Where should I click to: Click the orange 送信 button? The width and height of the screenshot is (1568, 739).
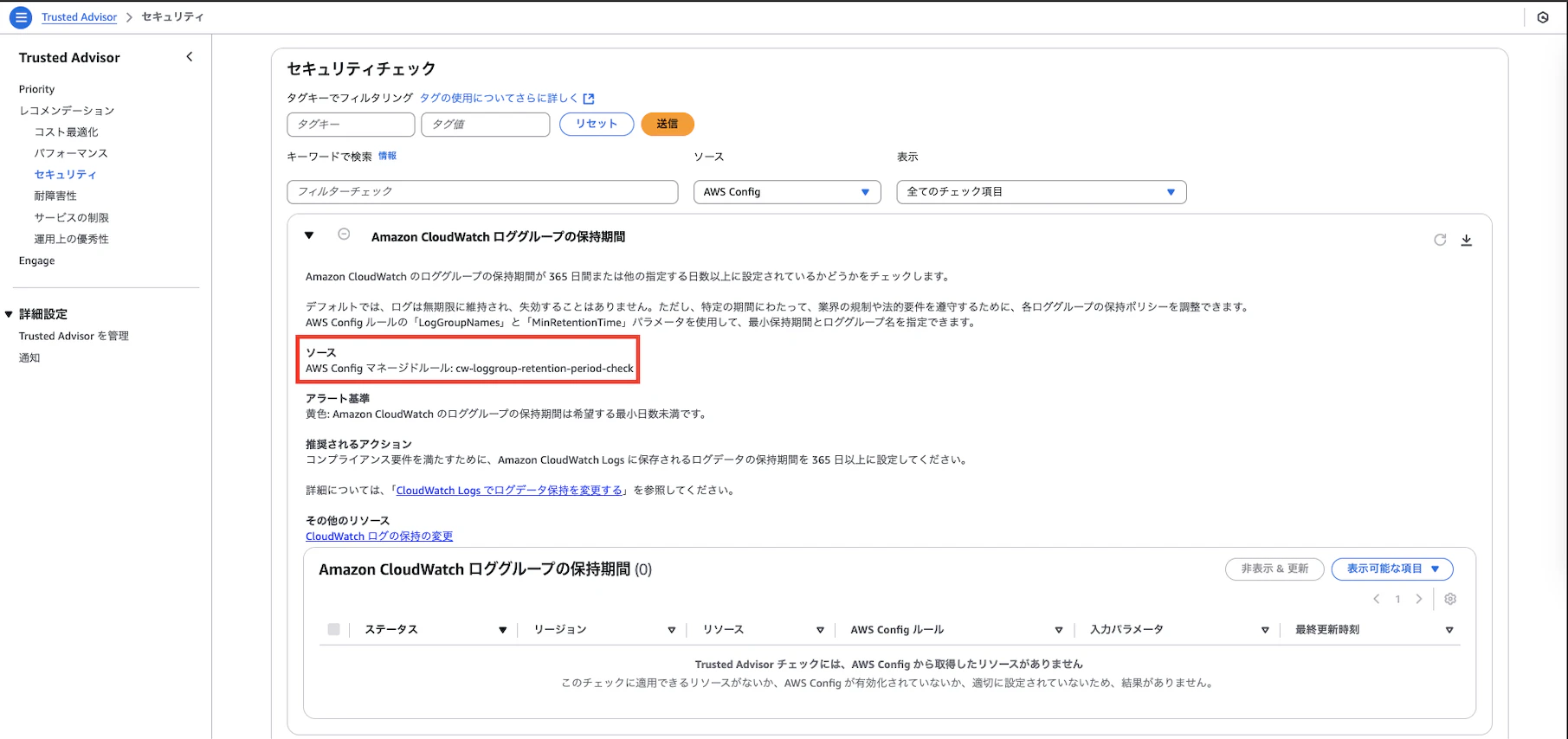pyautogui.click(x=668, y=125)
